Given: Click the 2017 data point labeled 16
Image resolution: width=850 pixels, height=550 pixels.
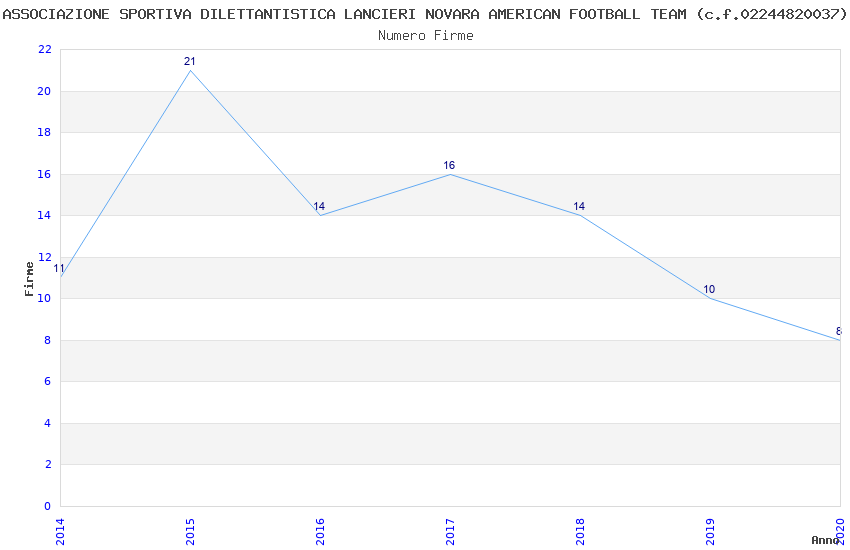Looking at the screenshot, I should tap(450, 174).
